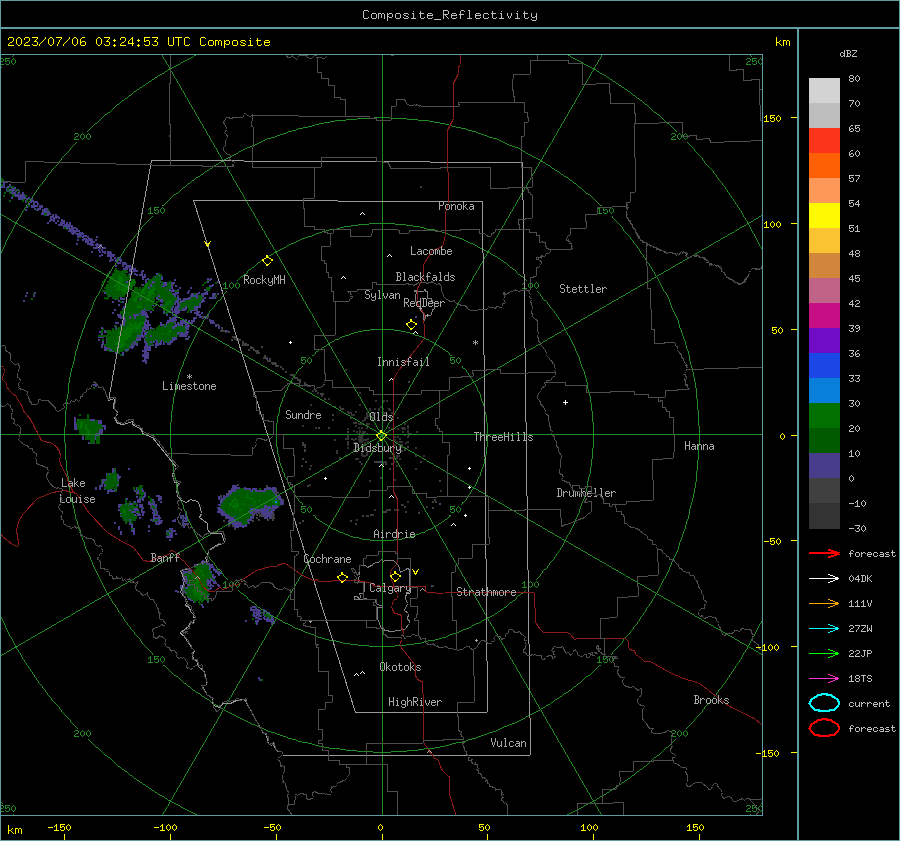Viewport: 900px width, 841px height.
Task: Click the -150 tick on bottom axis
Action: 60,828
